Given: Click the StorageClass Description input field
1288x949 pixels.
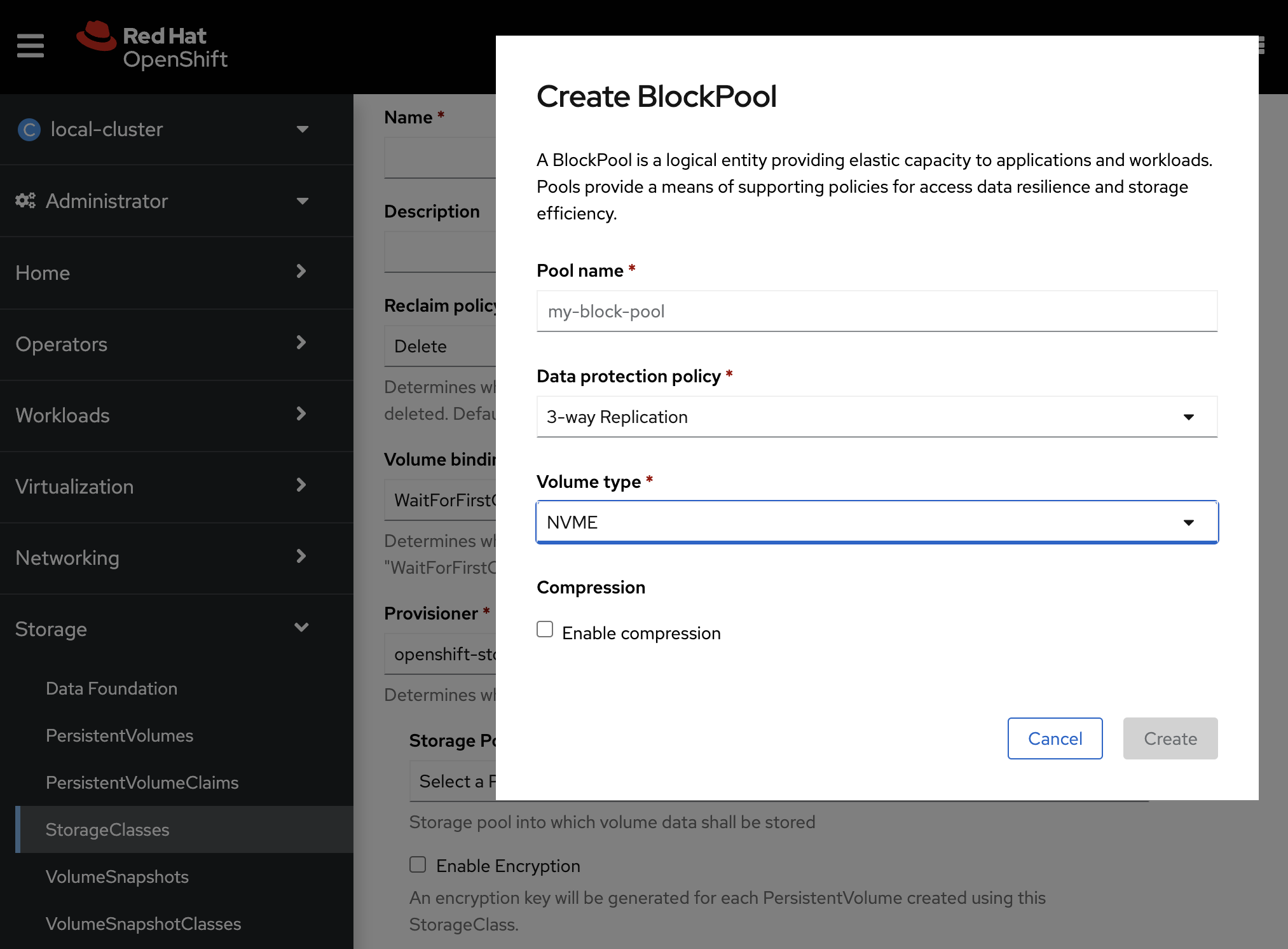Looking at the screenshot, I should 440,252.
